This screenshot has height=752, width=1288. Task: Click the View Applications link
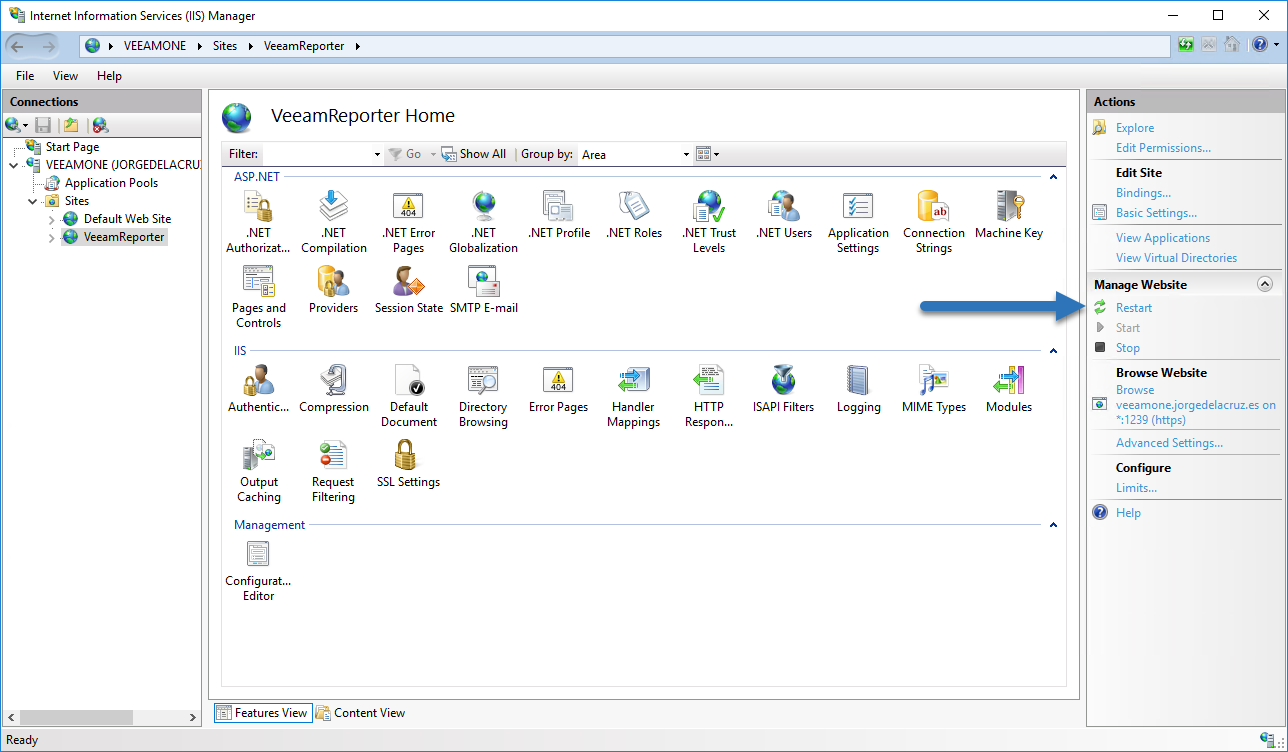pos(1163,238)
